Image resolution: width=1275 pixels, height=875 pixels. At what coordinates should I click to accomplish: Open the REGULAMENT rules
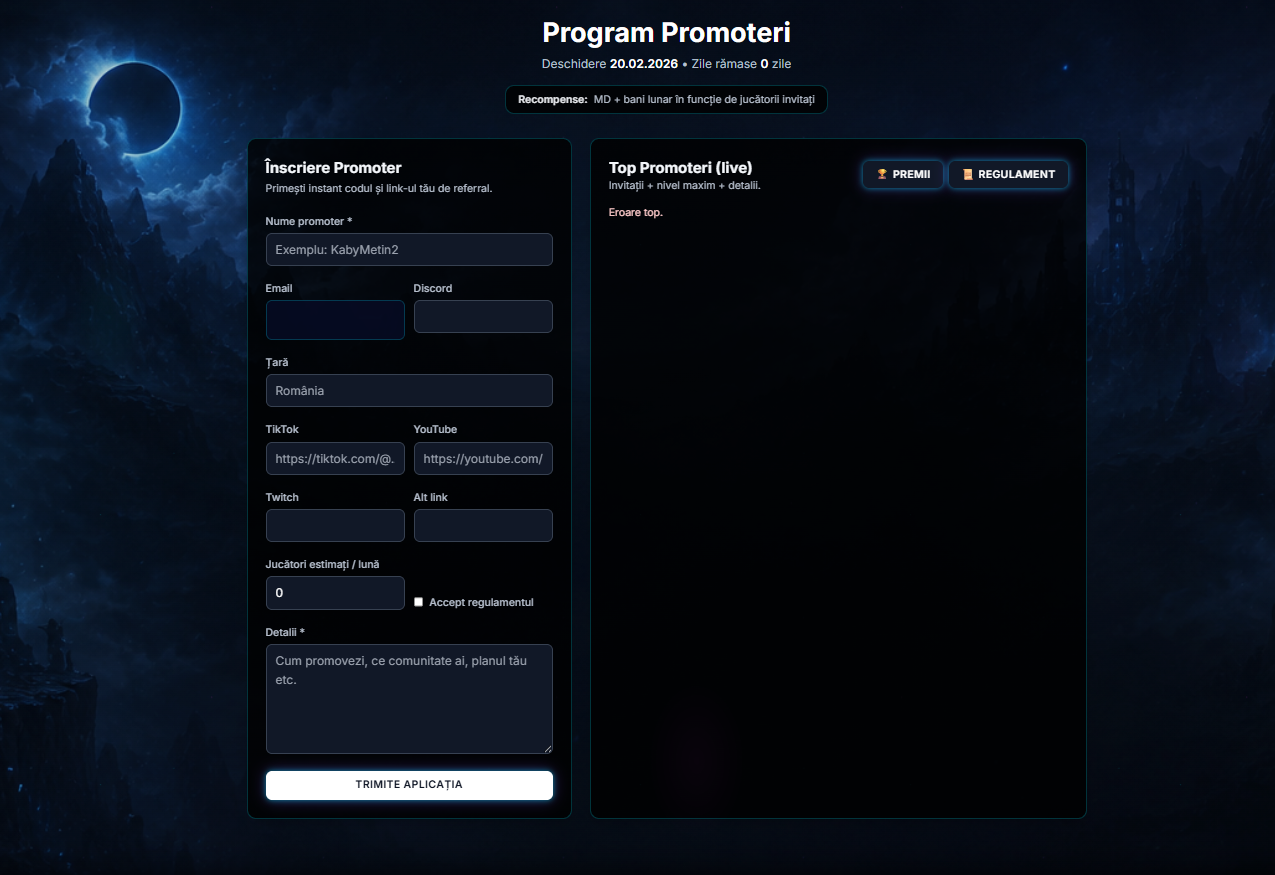1009,174
